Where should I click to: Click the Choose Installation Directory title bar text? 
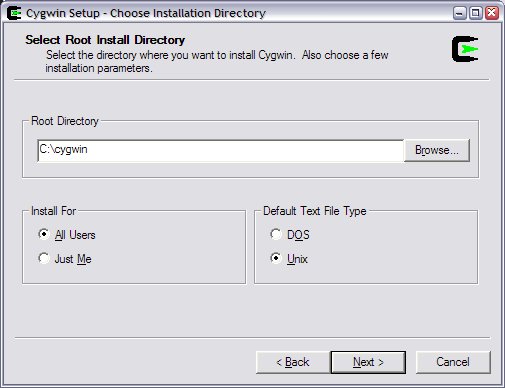click(188, 13)
